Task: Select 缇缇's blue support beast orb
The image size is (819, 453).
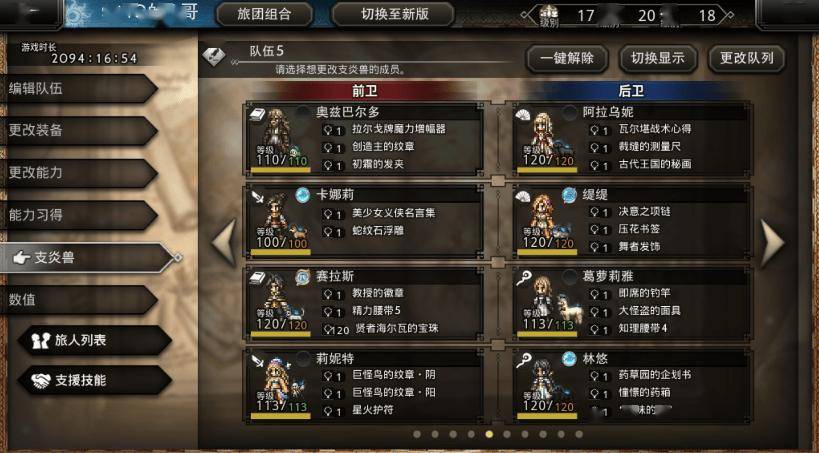Action: coord(569,195)
